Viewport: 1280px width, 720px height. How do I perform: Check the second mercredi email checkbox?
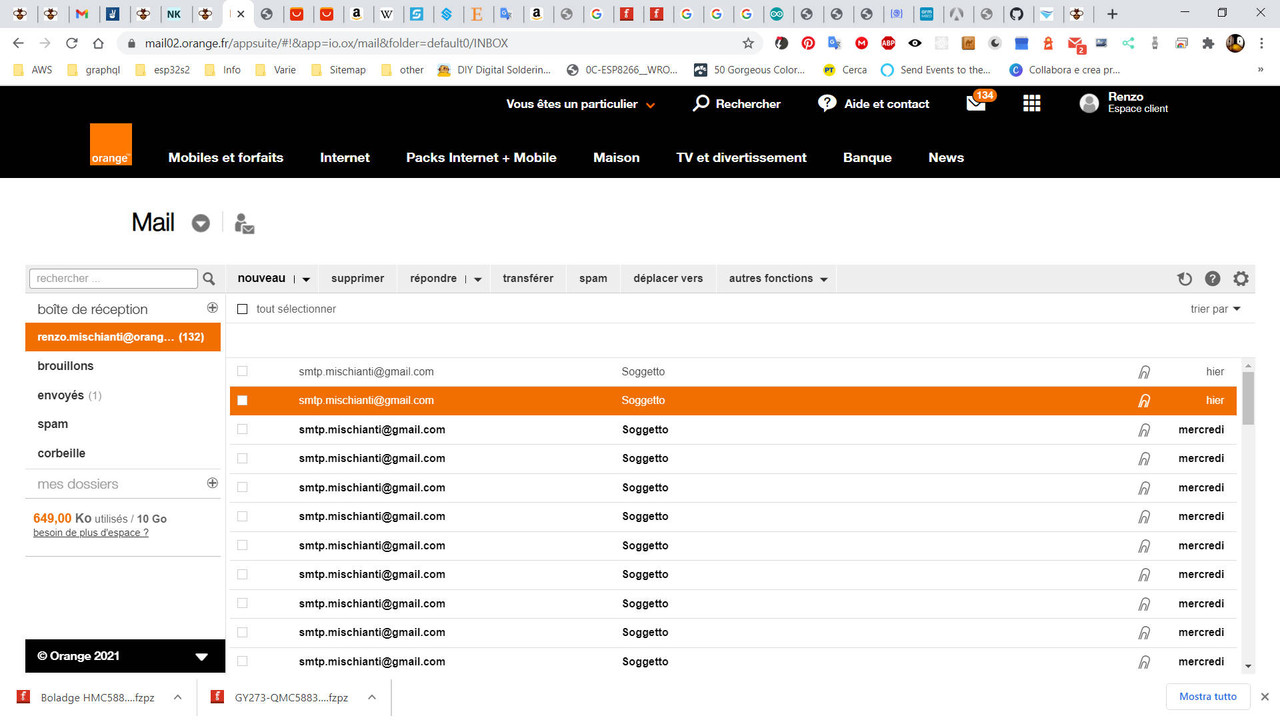click(x=242, y=458)
